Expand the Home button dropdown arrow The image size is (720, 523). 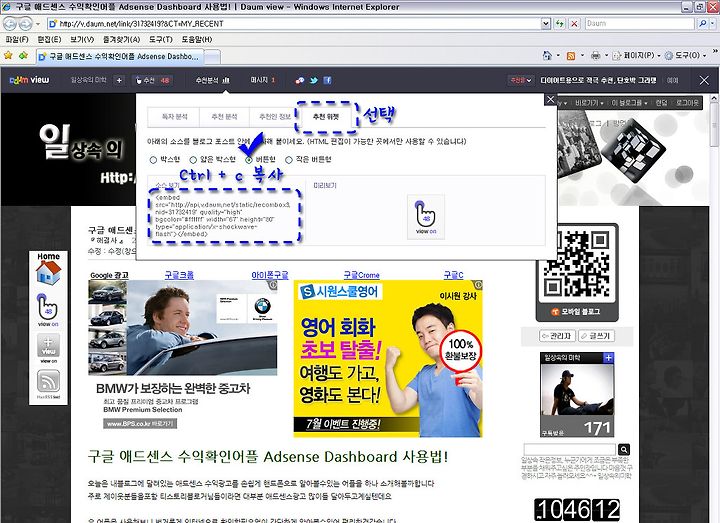pyautogui.click(x=558, y=56)
